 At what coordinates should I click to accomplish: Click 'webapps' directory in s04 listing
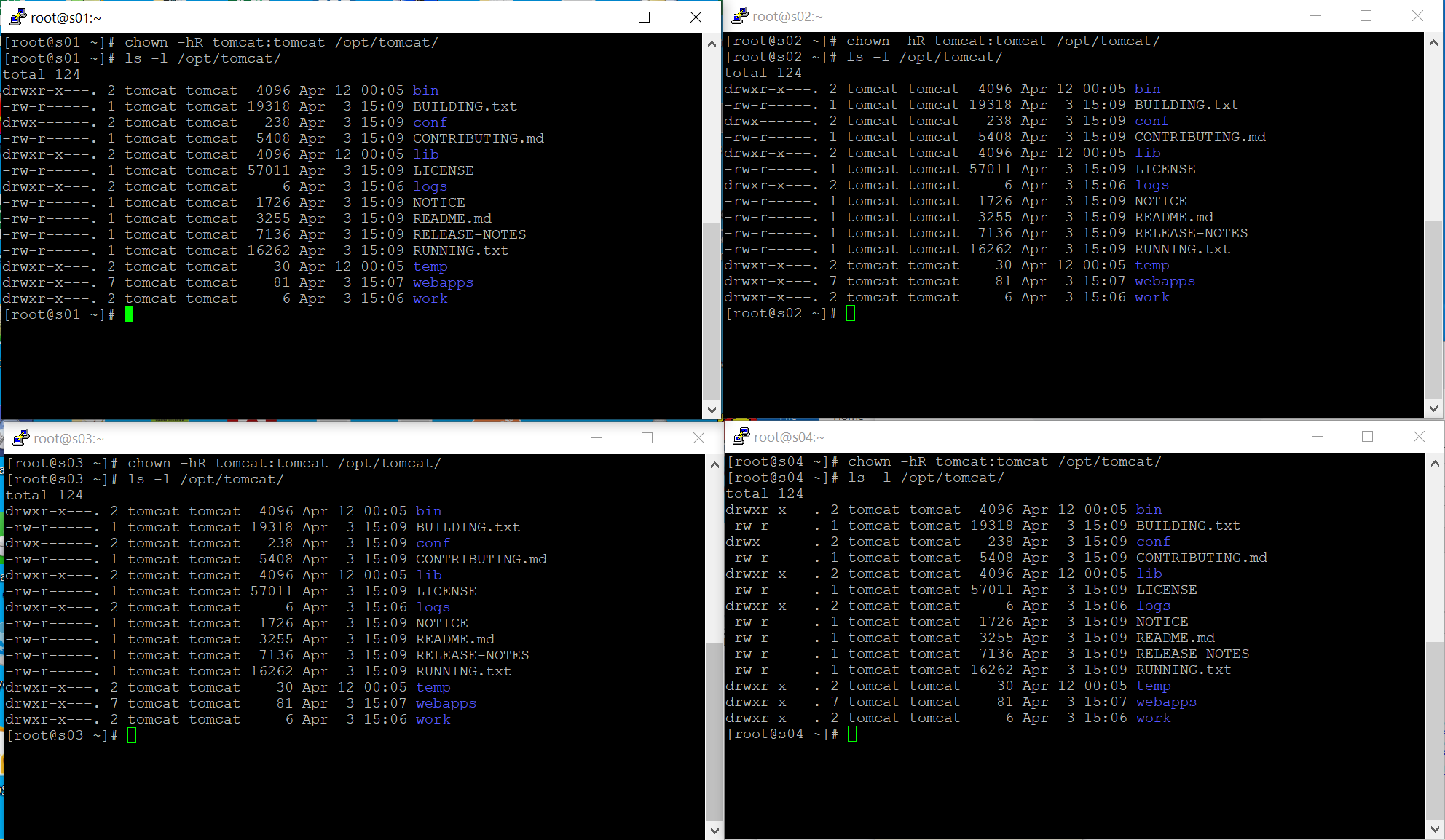click(1167, 702)
